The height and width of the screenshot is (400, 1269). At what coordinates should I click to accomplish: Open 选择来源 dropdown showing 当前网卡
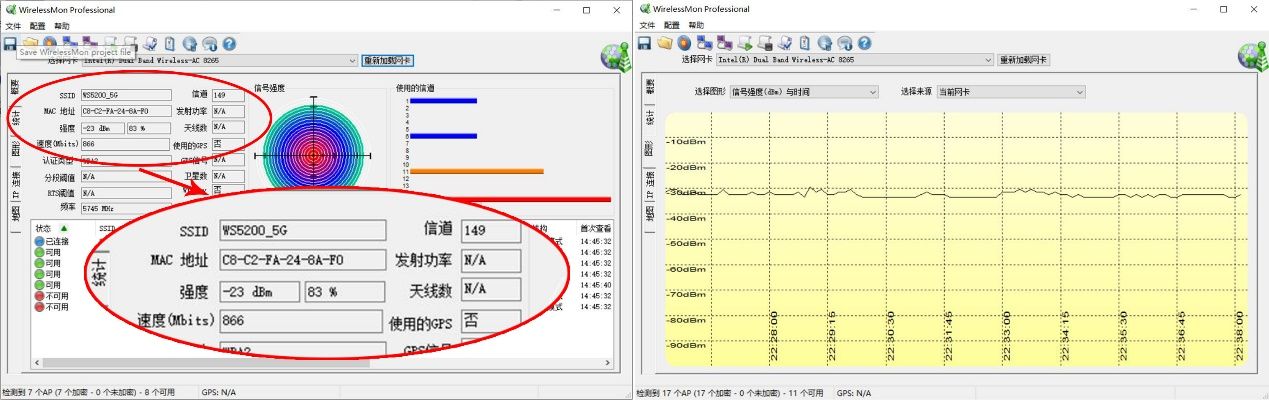pyautogui.click(x=1012, y=92)
